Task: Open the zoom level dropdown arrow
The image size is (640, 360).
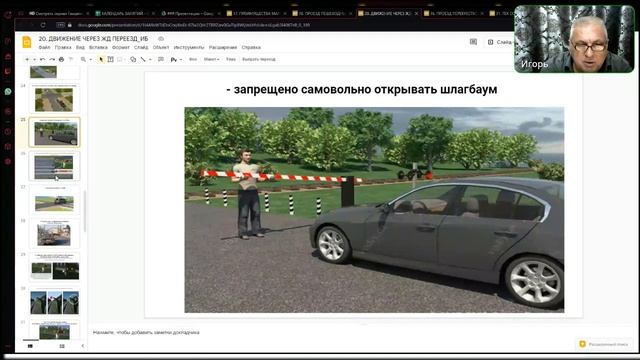Action: [90, 60]
